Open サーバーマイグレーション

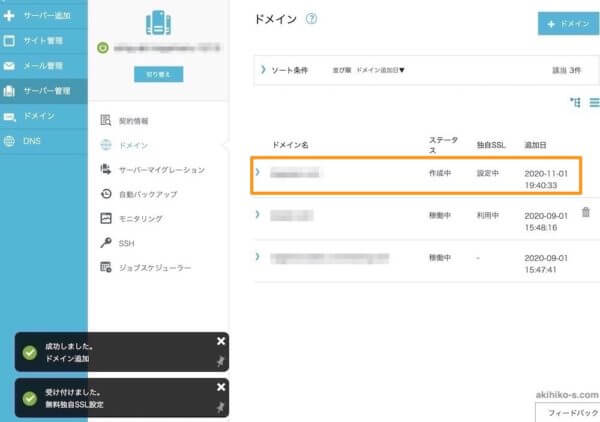point(162,170)
